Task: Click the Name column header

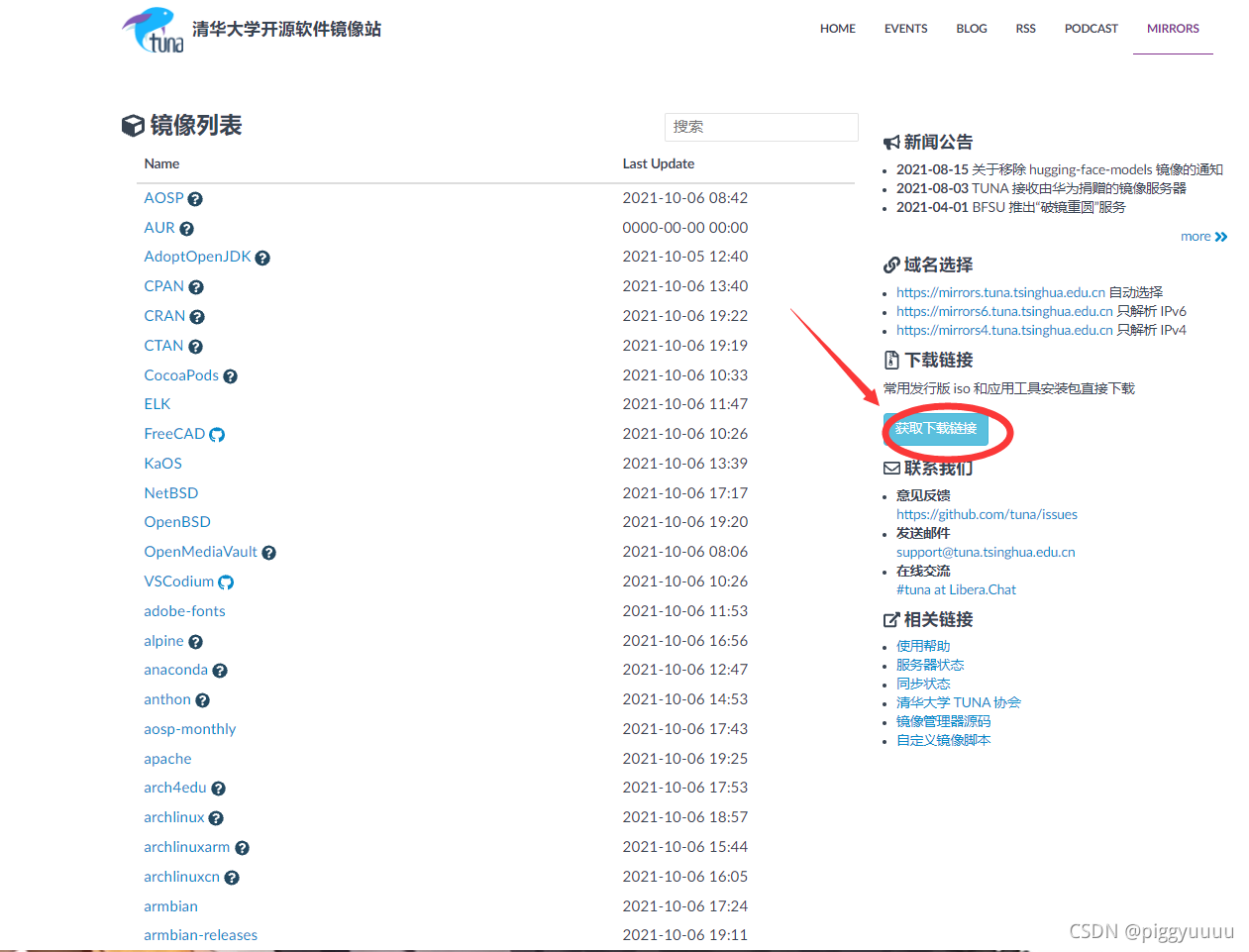Action: 161,163
